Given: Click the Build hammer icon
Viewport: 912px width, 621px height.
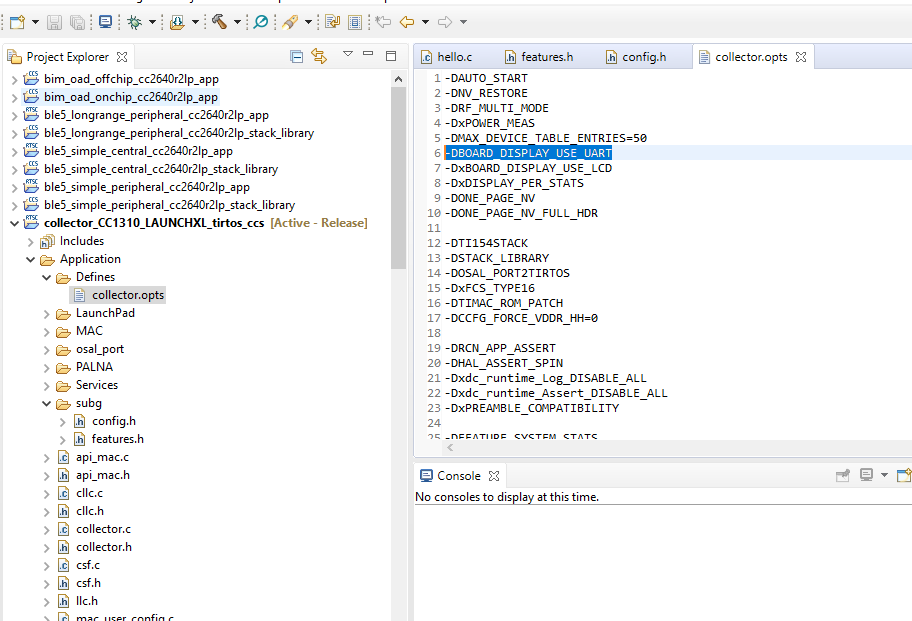Looking at the screenshot, I should (x=219, y=21).
